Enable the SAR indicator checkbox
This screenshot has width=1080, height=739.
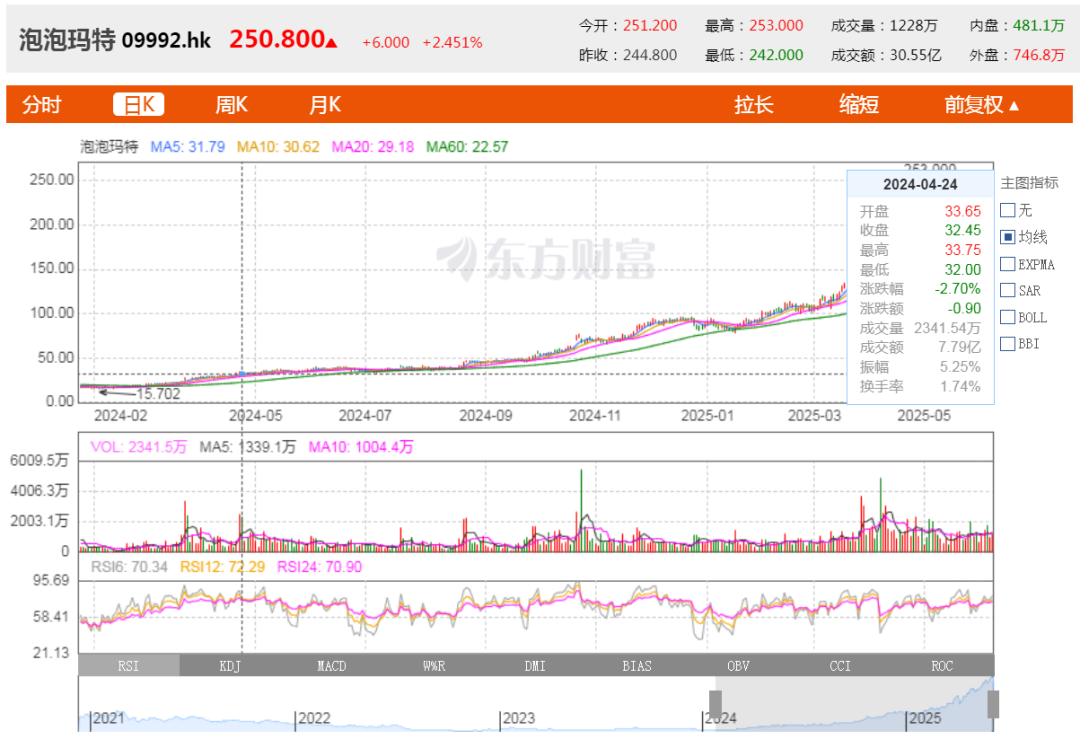tap(1008, 291)
